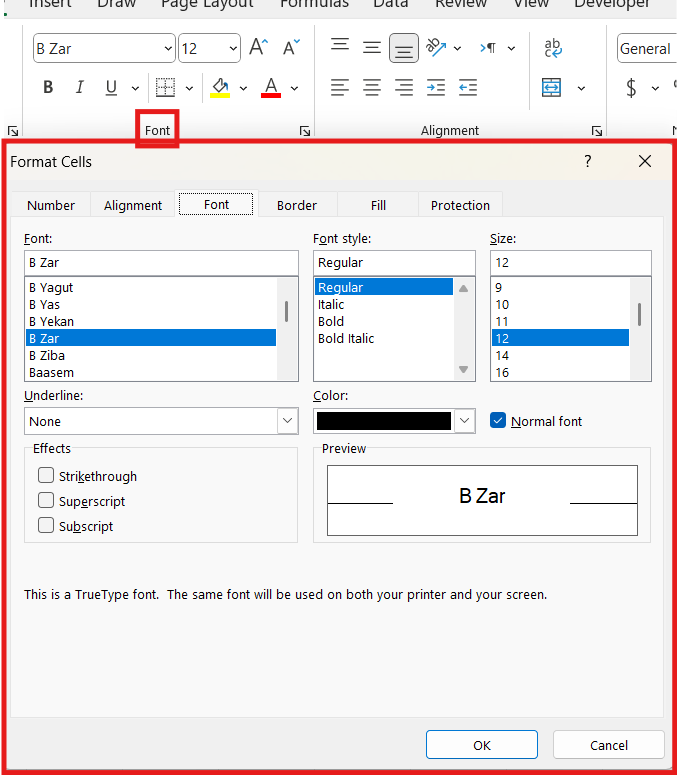The image size is (677, 775).
Task: Open Font group dialog launcher
Action: click(x=305, y=131)
